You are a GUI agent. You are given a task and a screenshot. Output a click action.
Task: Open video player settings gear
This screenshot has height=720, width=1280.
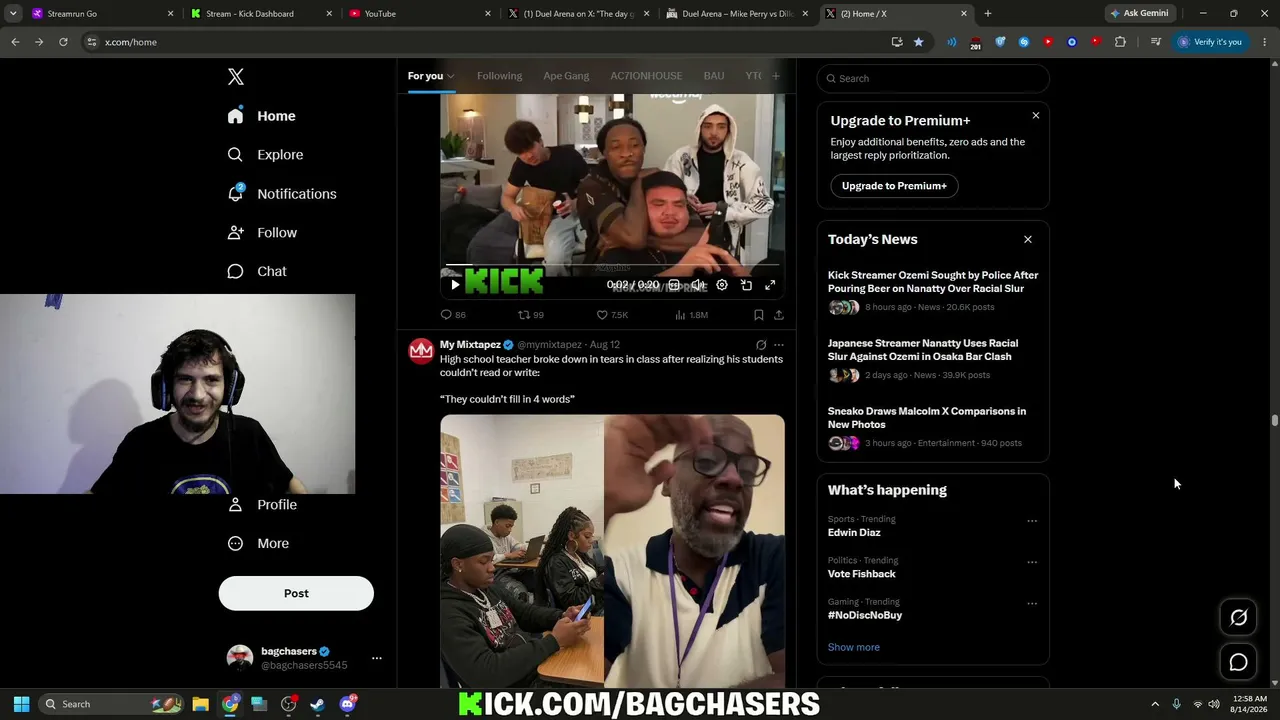tap(722, 285)
